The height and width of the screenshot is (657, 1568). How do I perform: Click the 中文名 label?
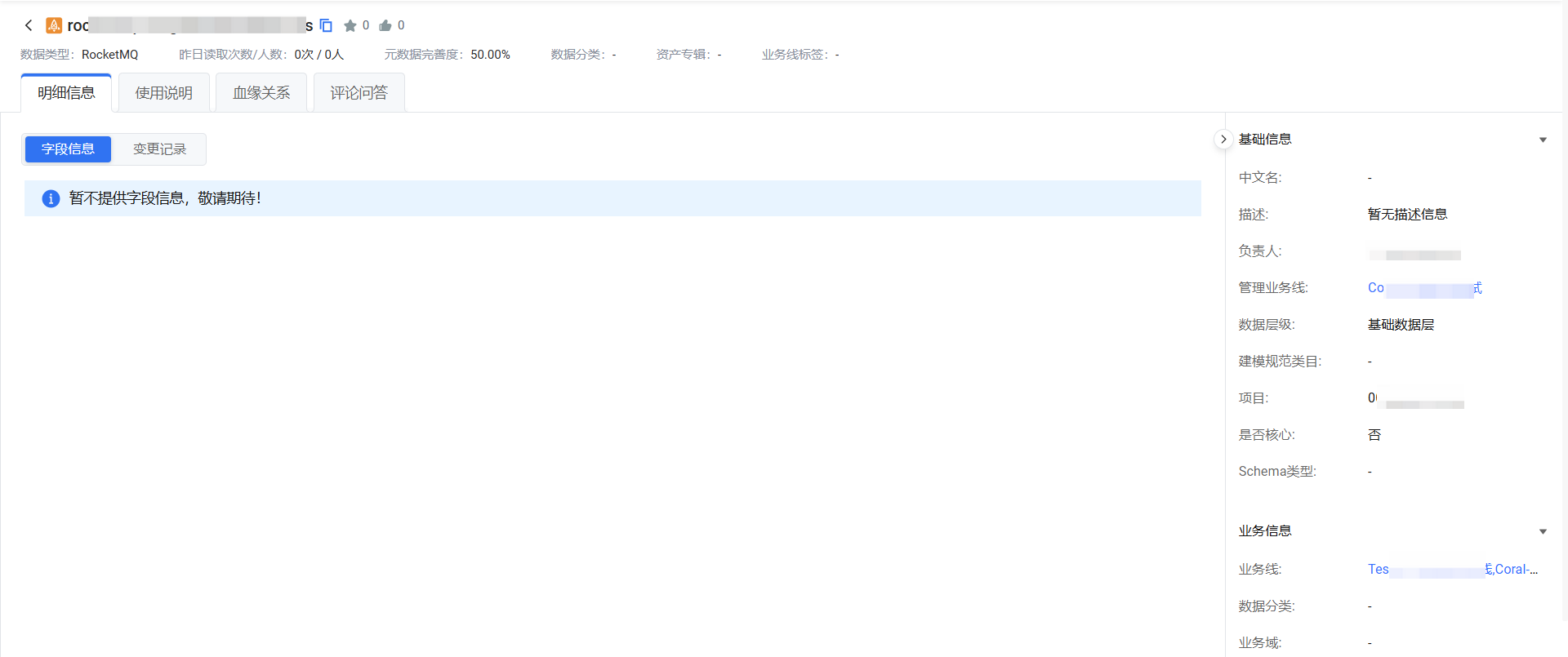(x=1260, y=178)
